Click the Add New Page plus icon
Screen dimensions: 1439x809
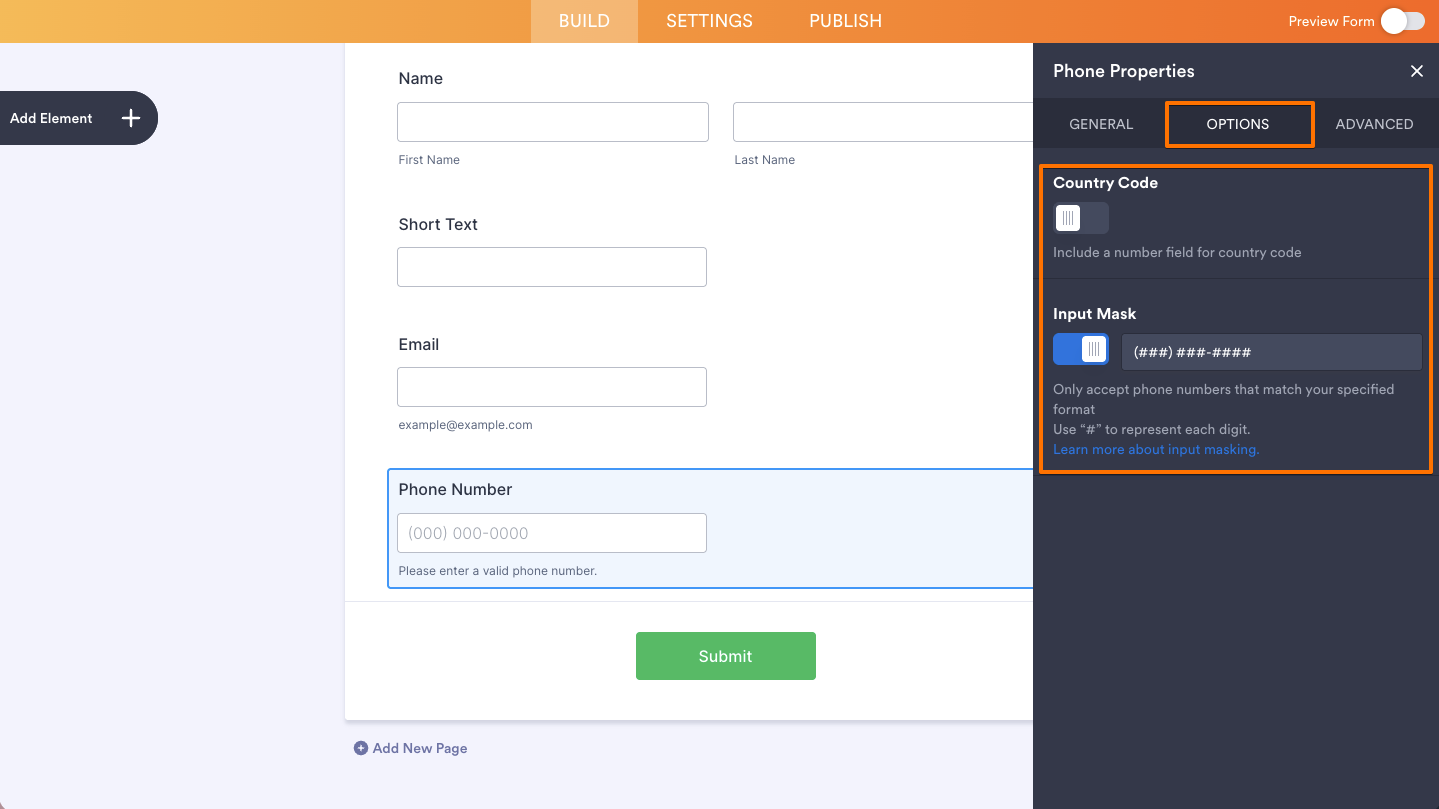(x=361, y=748)
